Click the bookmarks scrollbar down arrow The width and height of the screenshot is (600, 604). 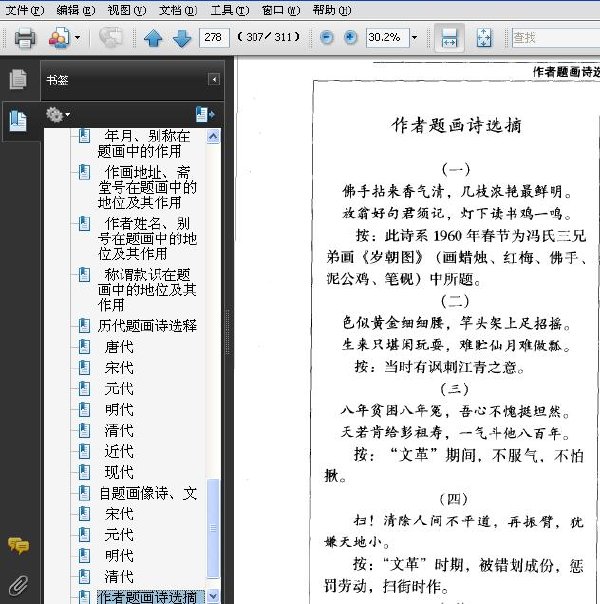click(213, 596)
